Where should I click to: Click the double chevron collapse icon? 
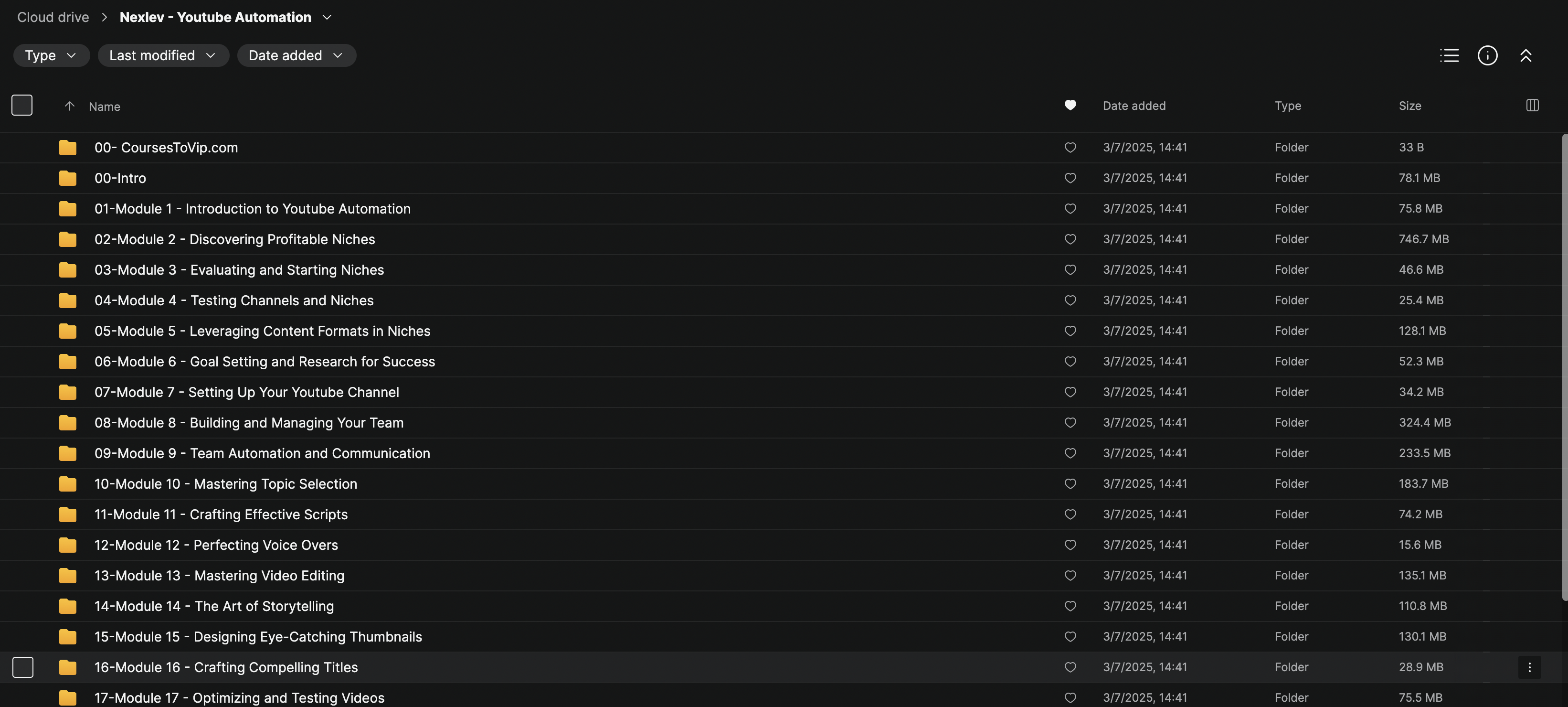pyautogui.click(x=1526, y=55)
